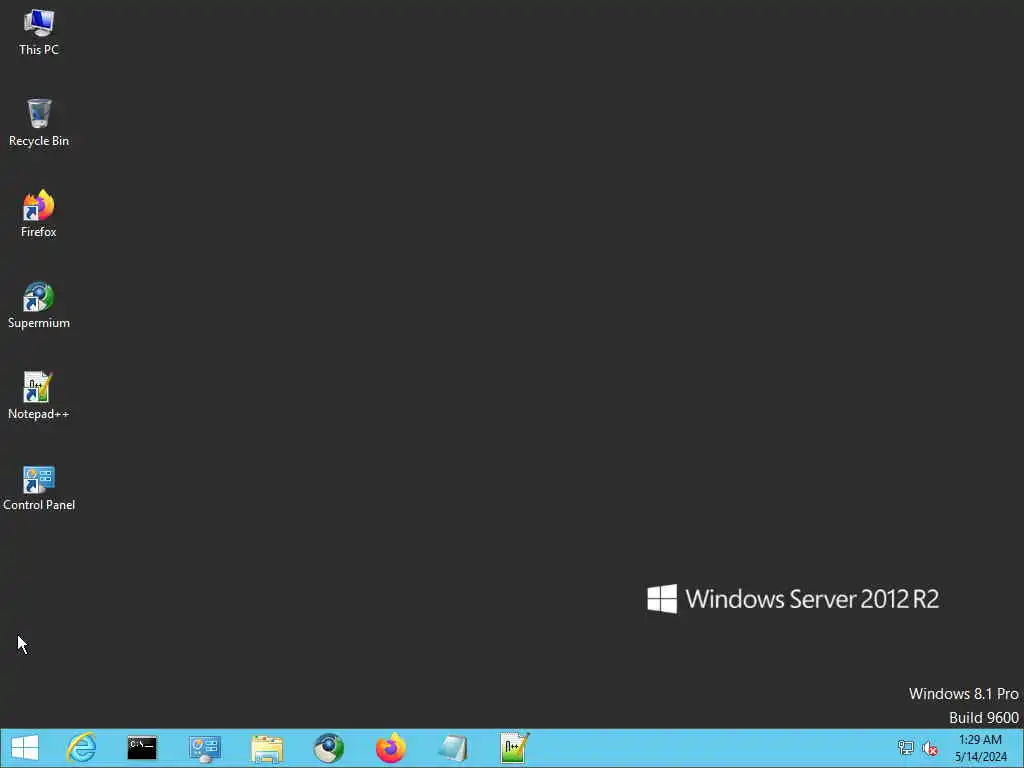Launch Notepad++ from the taskbar
The height and width of the screenshot is (768, 1024).
pyautogui.click(x=515, y=748)
